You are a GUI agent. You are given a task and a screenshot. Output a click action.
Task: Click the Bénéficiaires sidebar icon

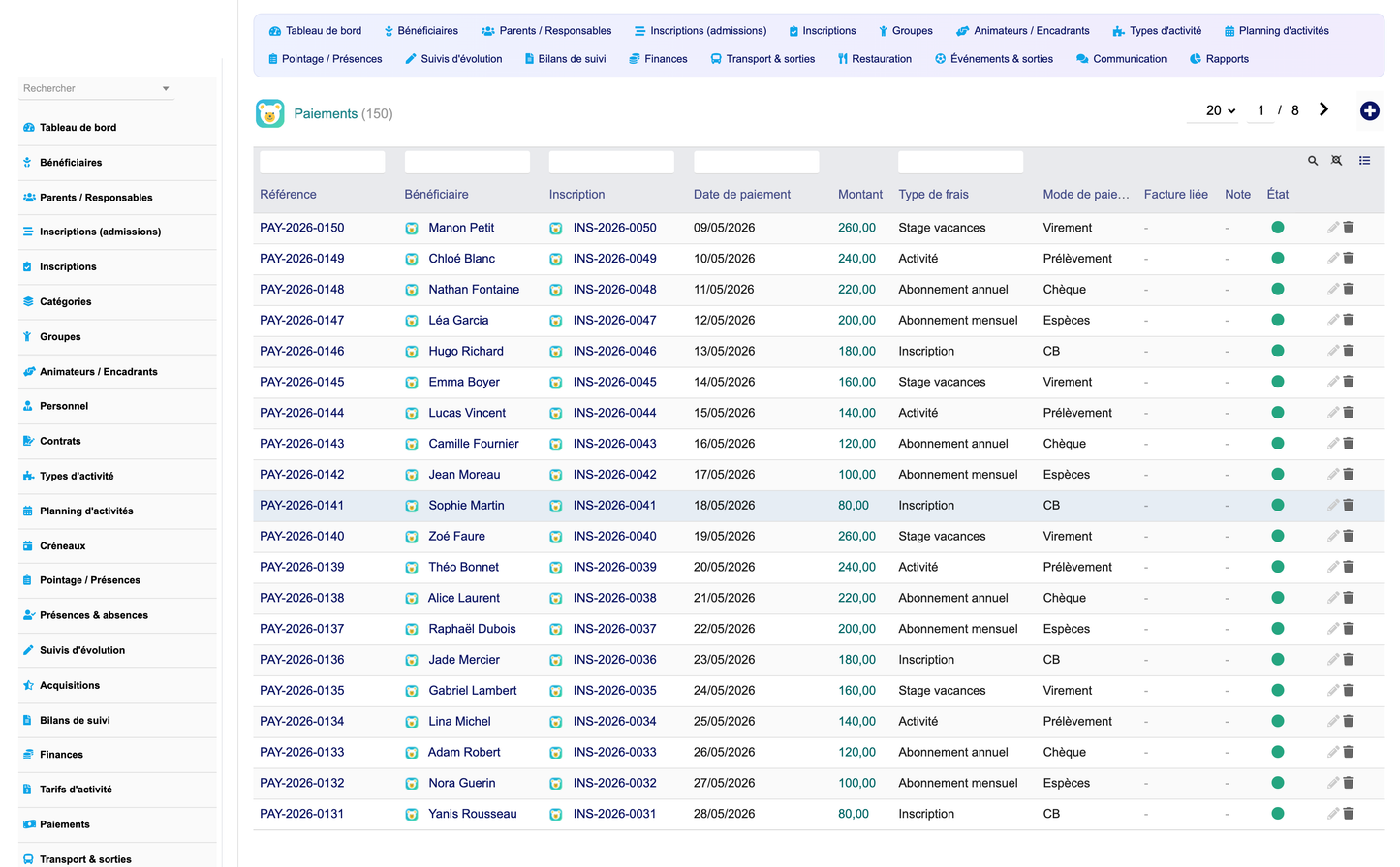coord(28,163)
